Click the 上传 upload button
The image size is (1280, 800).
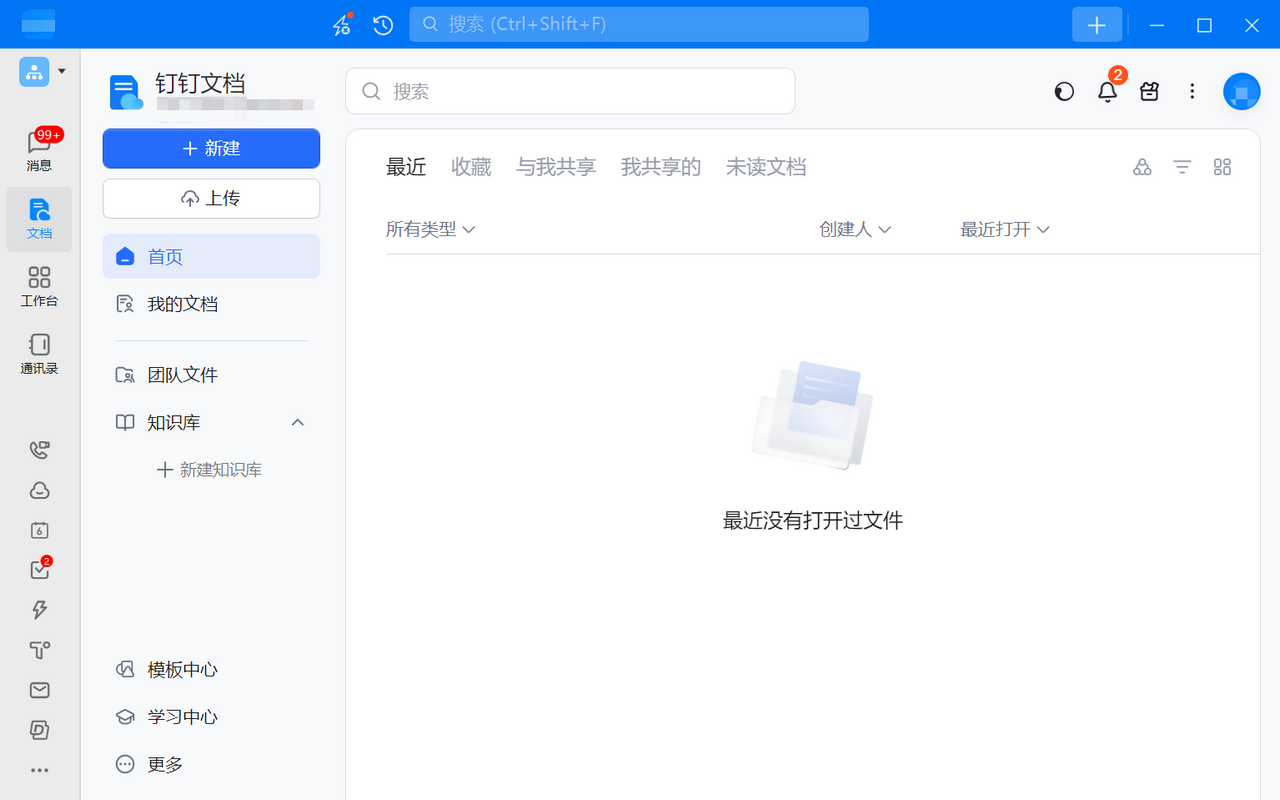click(211, 198)
